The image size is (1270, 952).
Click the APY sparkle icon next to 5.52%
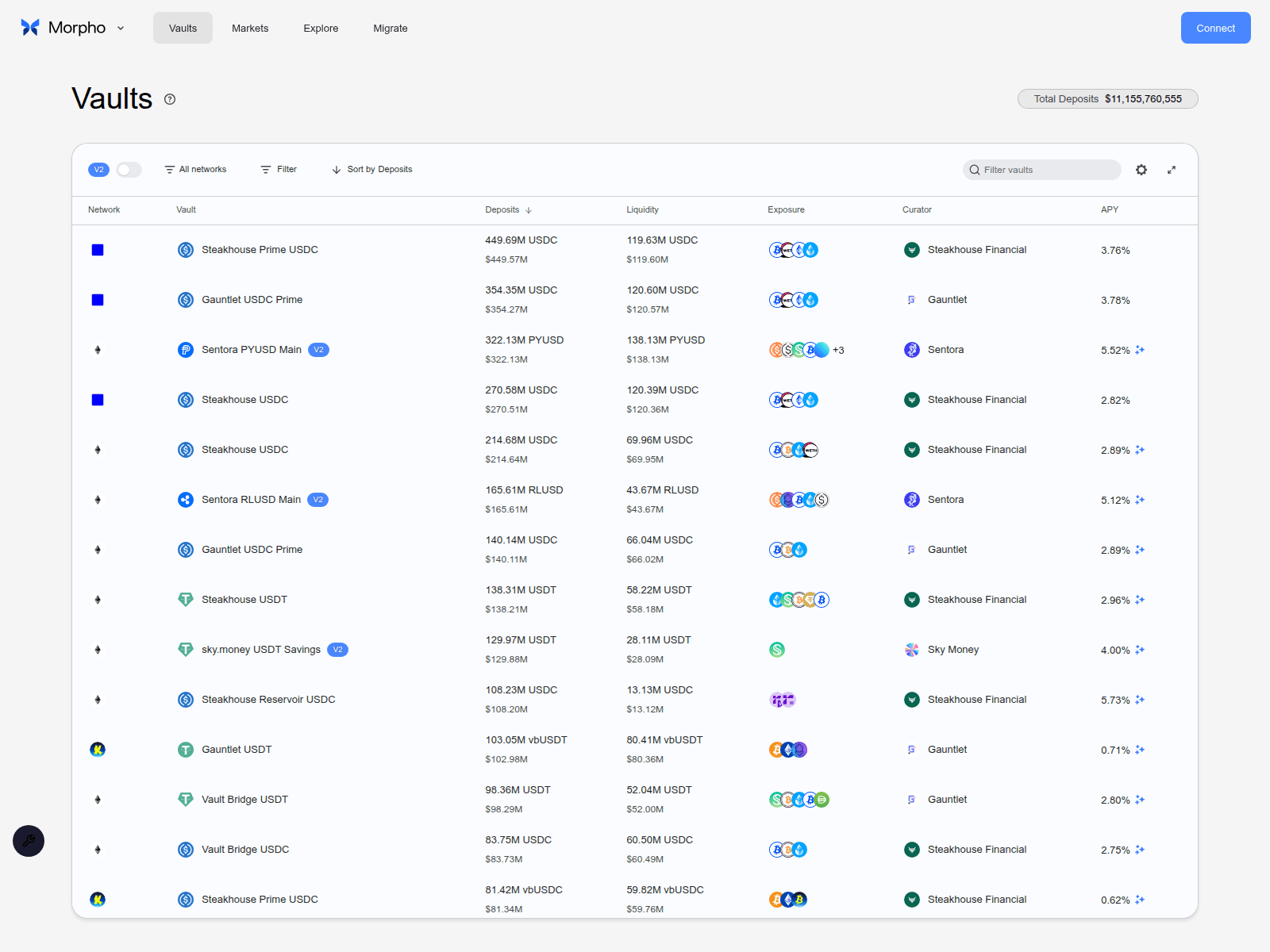(x=1140, y=350)
